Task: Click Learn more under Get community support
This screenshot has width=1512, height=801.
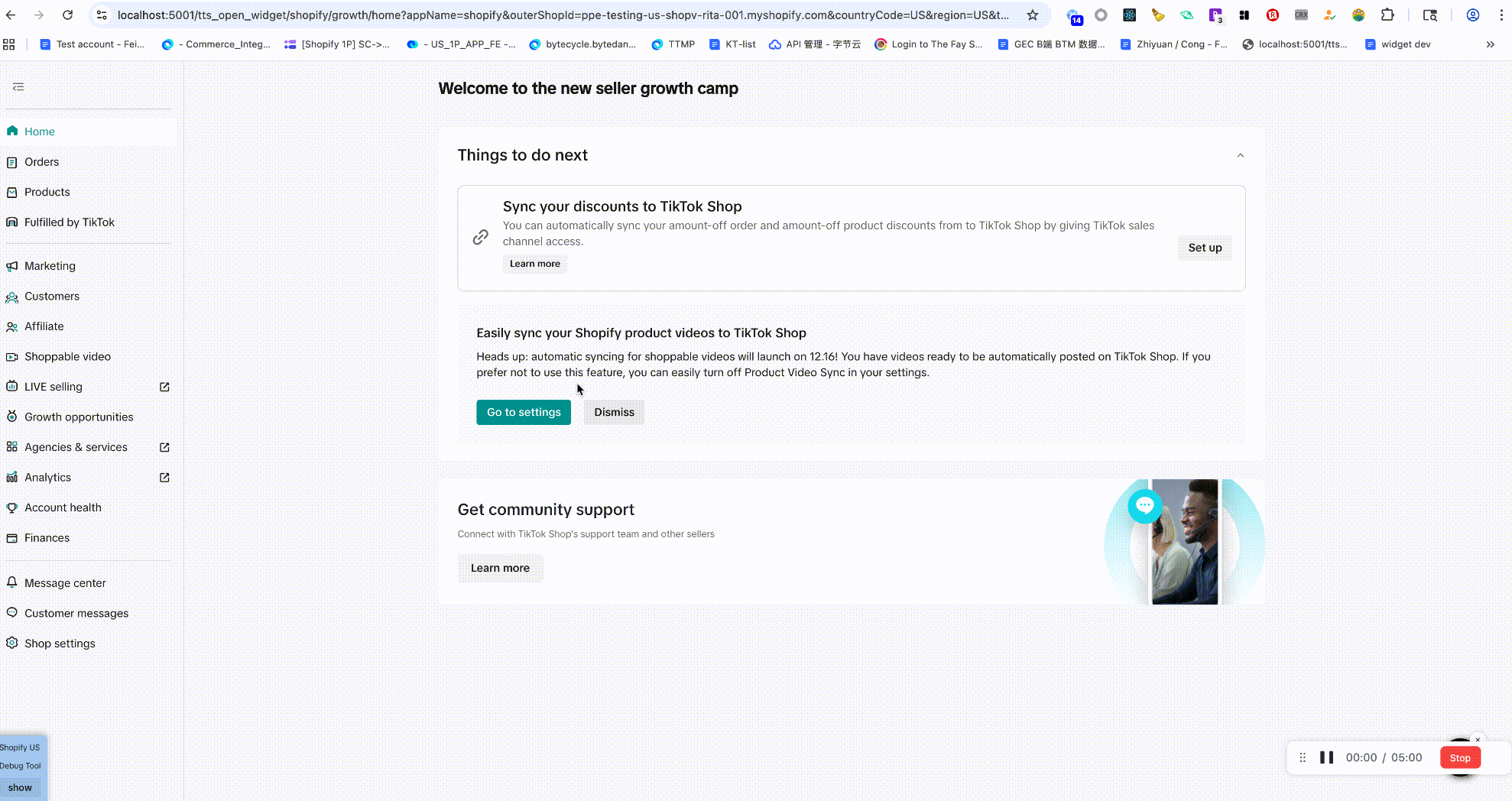Action: [x=500, y=568]
